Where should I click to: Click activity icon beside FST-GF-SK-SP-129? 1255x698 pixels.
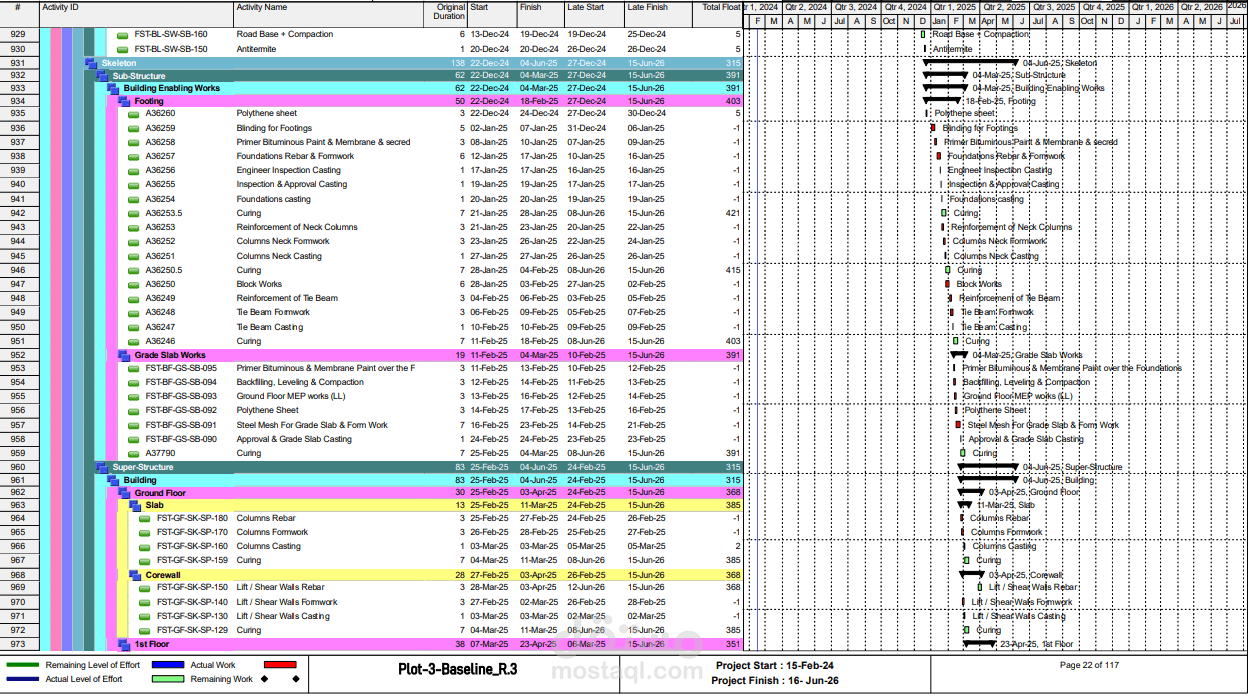[x=145, y=630]
